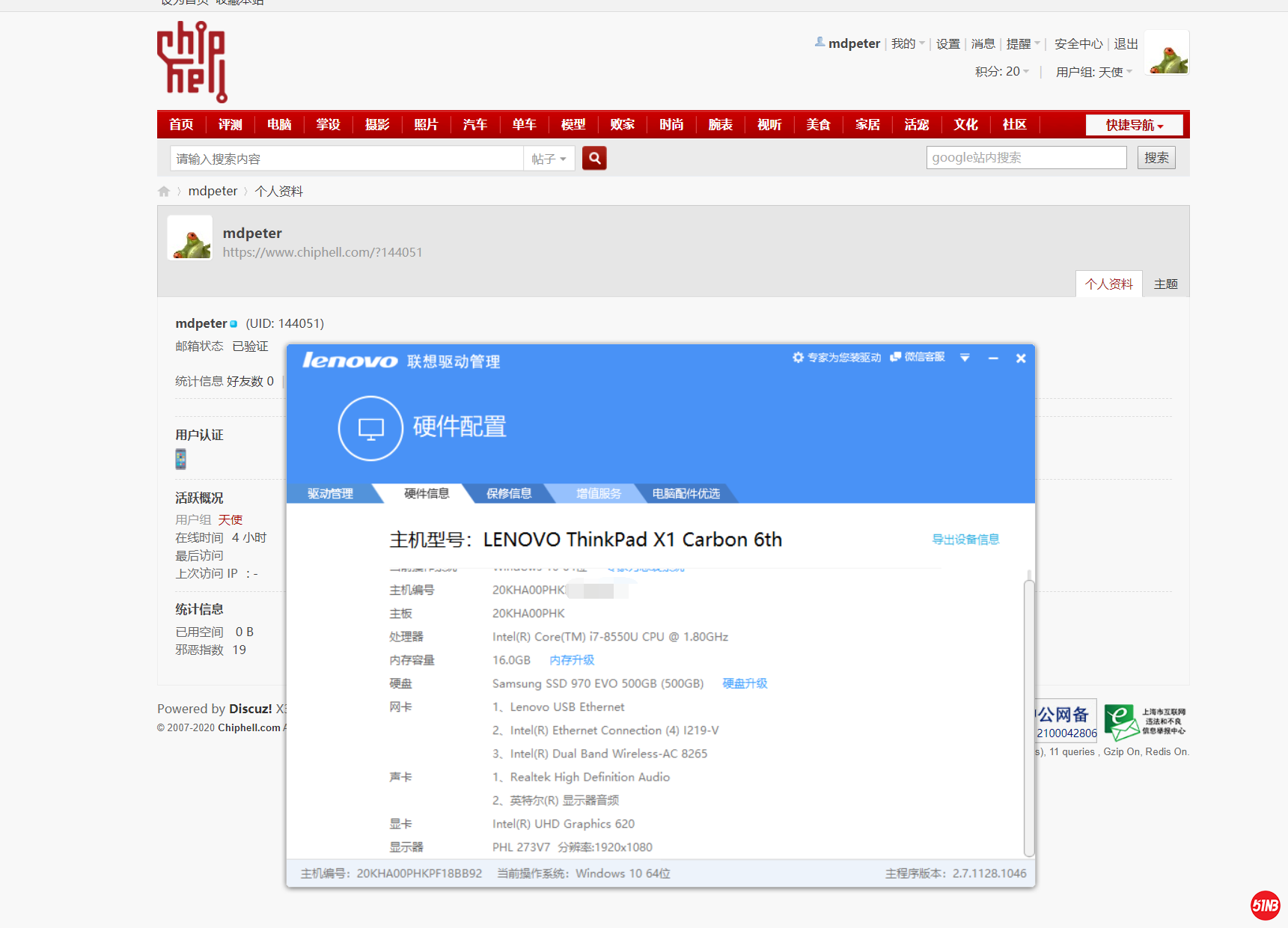Click the red search magnifier icon
The image size is (1288, 928).
coord(594,158)
